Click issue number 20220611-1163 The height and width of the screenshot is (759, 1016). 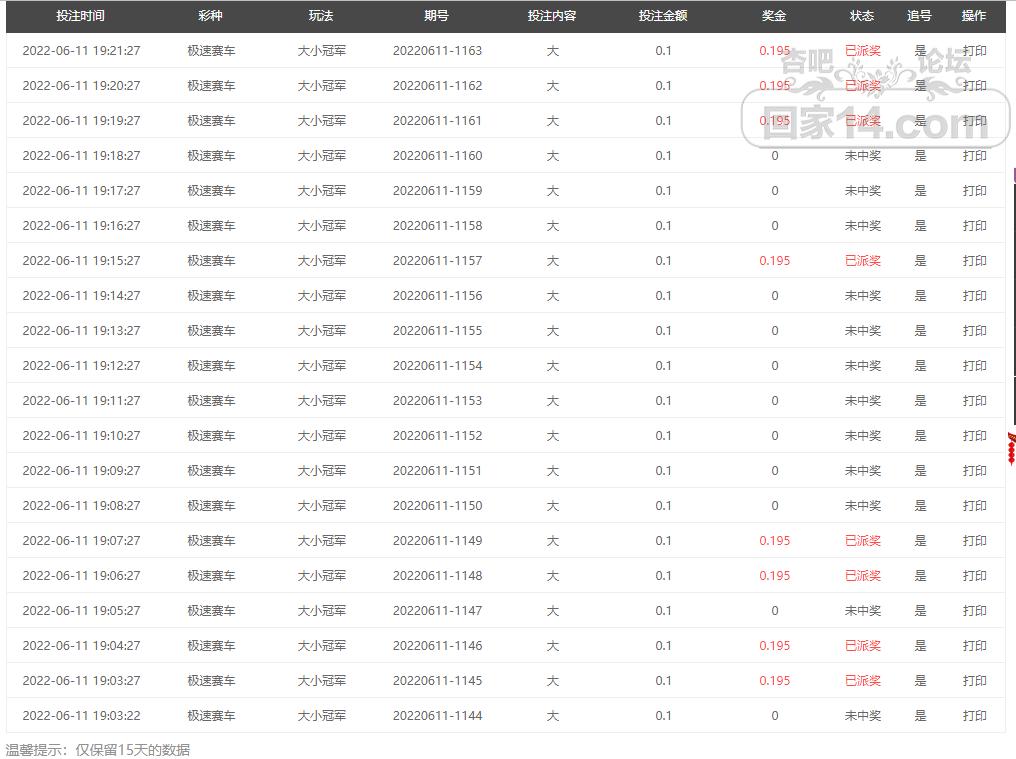[437, 51]
